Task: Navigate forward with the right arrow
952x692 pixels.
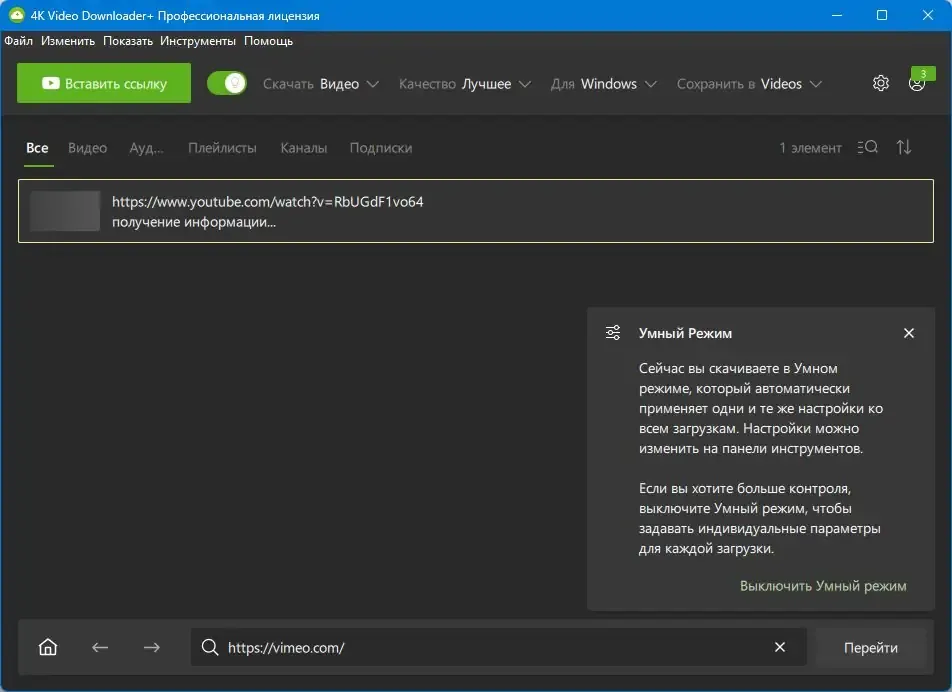Action: [152, 648]
